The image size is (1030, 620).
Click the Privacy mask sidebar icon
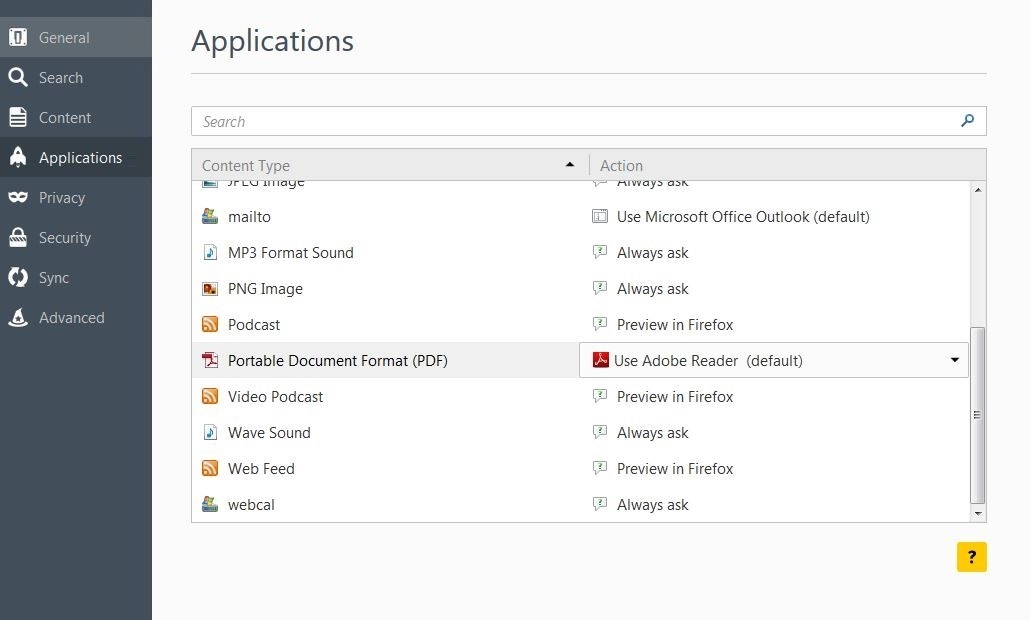(x=18, y=197)
